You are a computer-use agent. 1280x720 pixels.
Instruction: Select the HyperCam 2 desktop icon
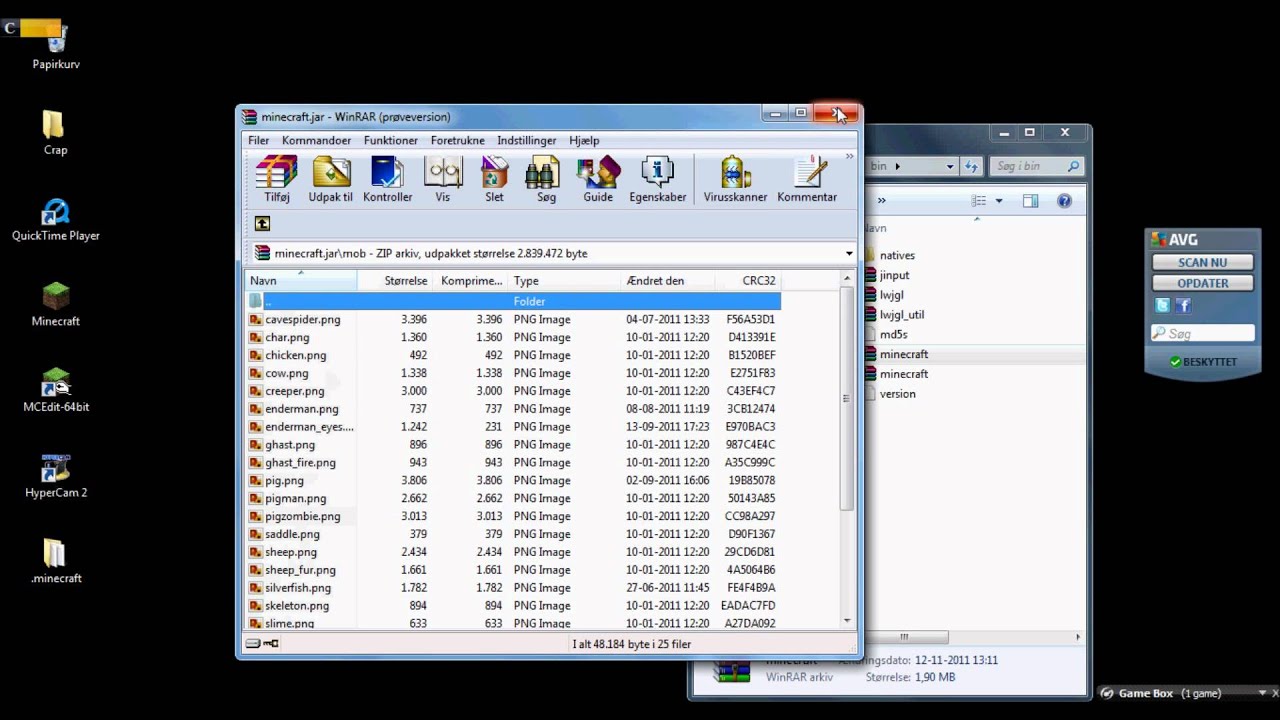coord(56,476)
